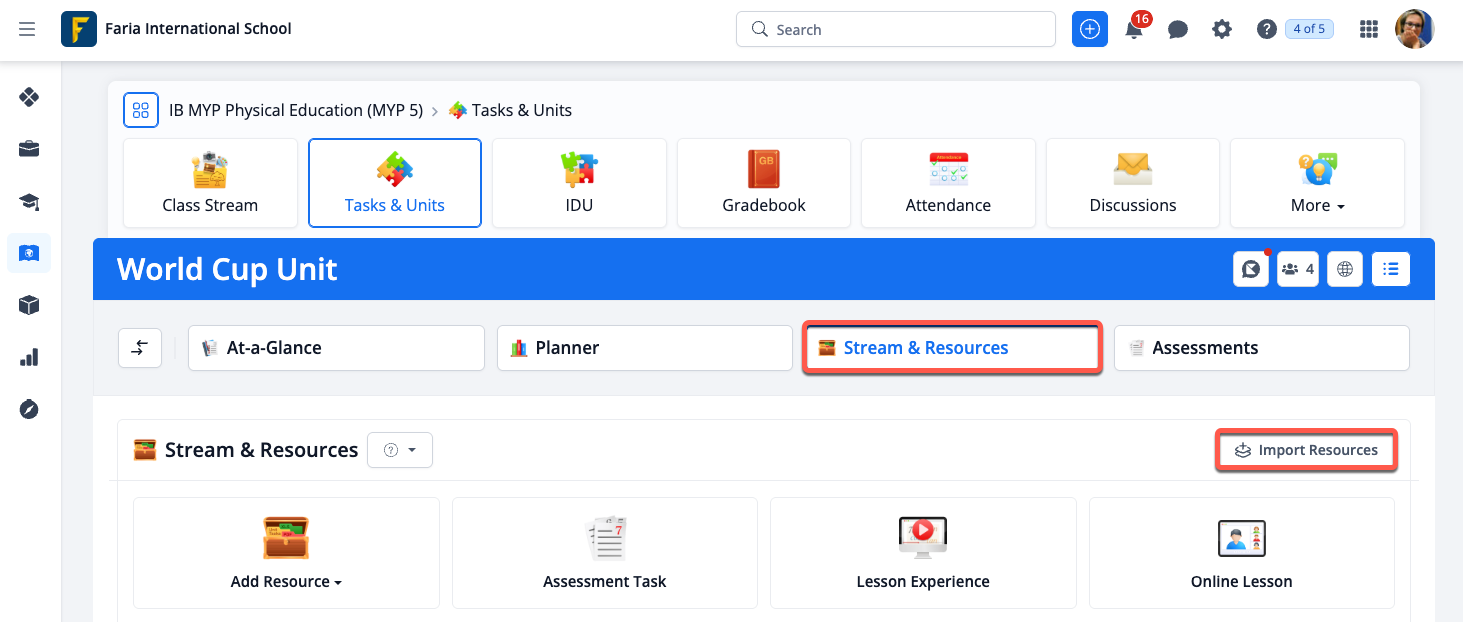Collapse the unit navigation with arrows button
Screen dimensions: 1463x622
tap(140, 348)
